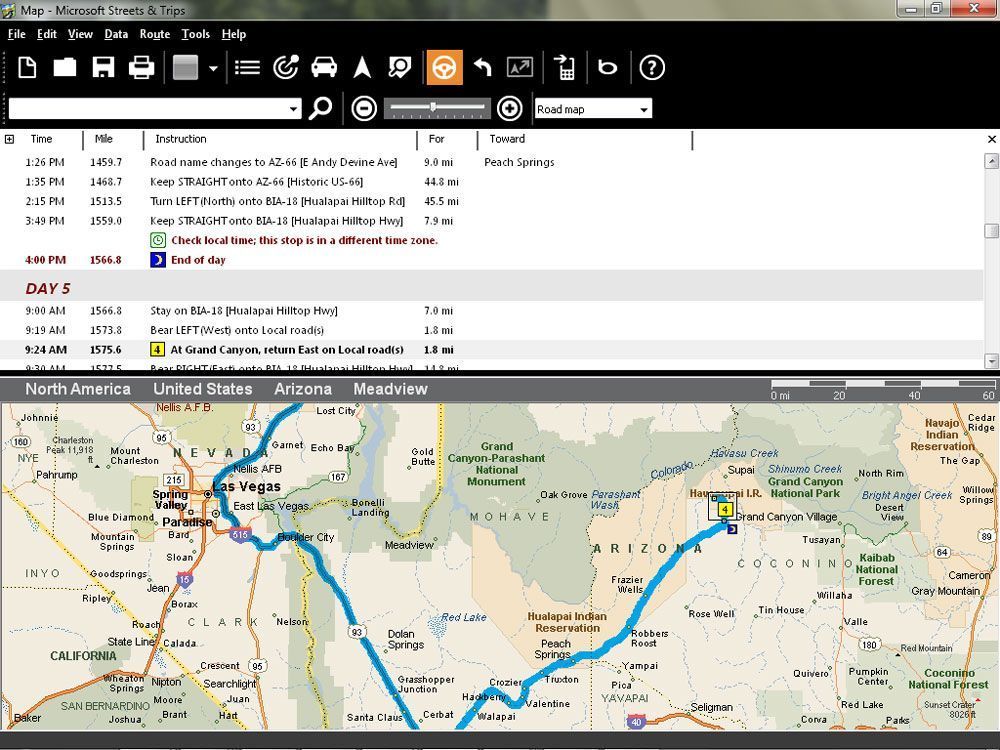The width and height of the screenshot is (1000, 750).
Task: Expand the directions pane plus box
Action: (9, 139)
